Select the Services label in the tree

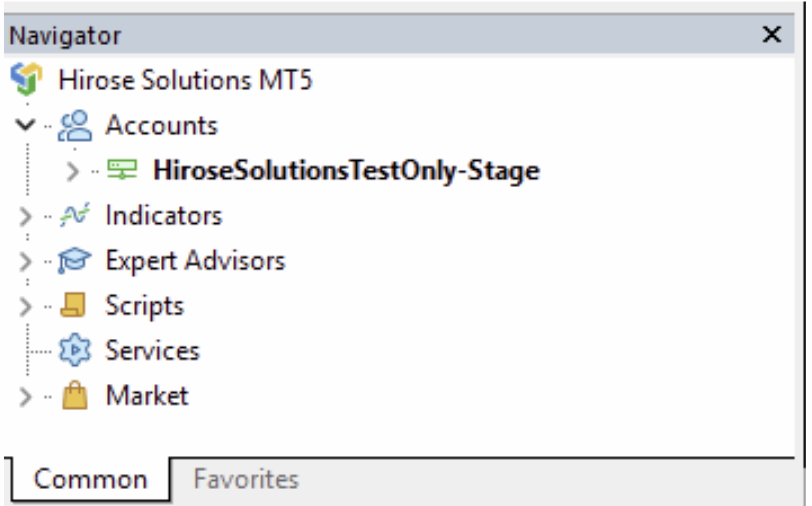click(x=152, y=351)
